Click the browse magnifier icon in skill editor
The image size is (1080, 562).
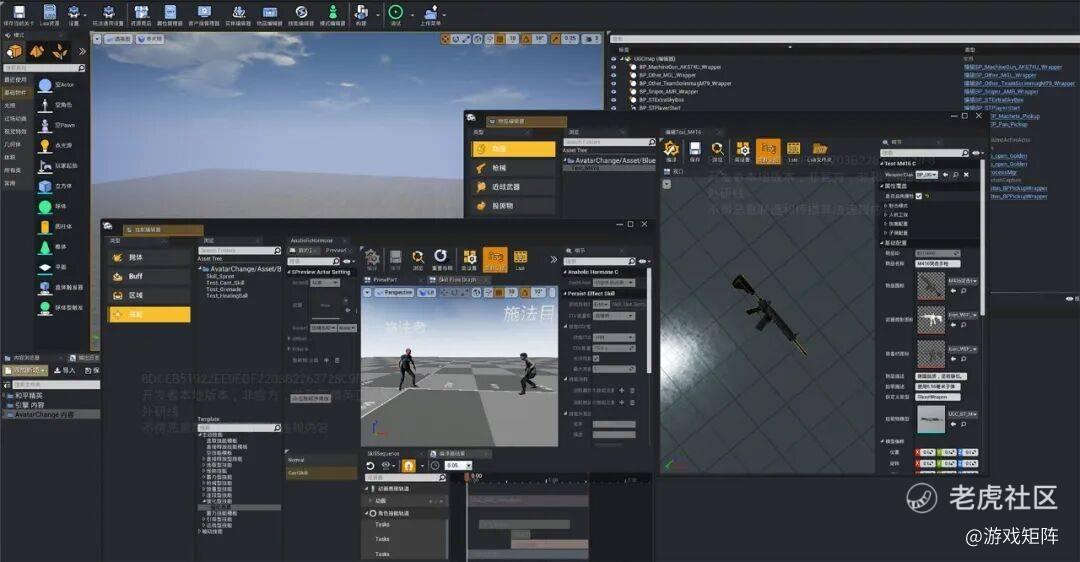point(418,258)
